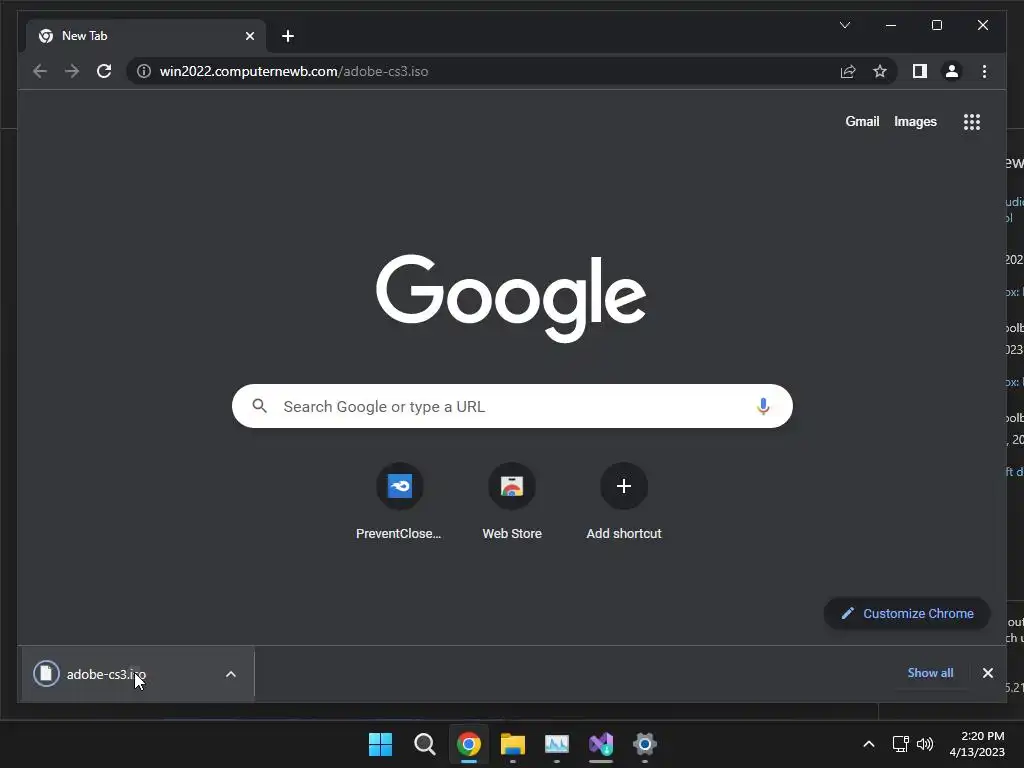Open the performance monitor taskbar app
Screen dimensions: 1024x768
coord(556,744)
